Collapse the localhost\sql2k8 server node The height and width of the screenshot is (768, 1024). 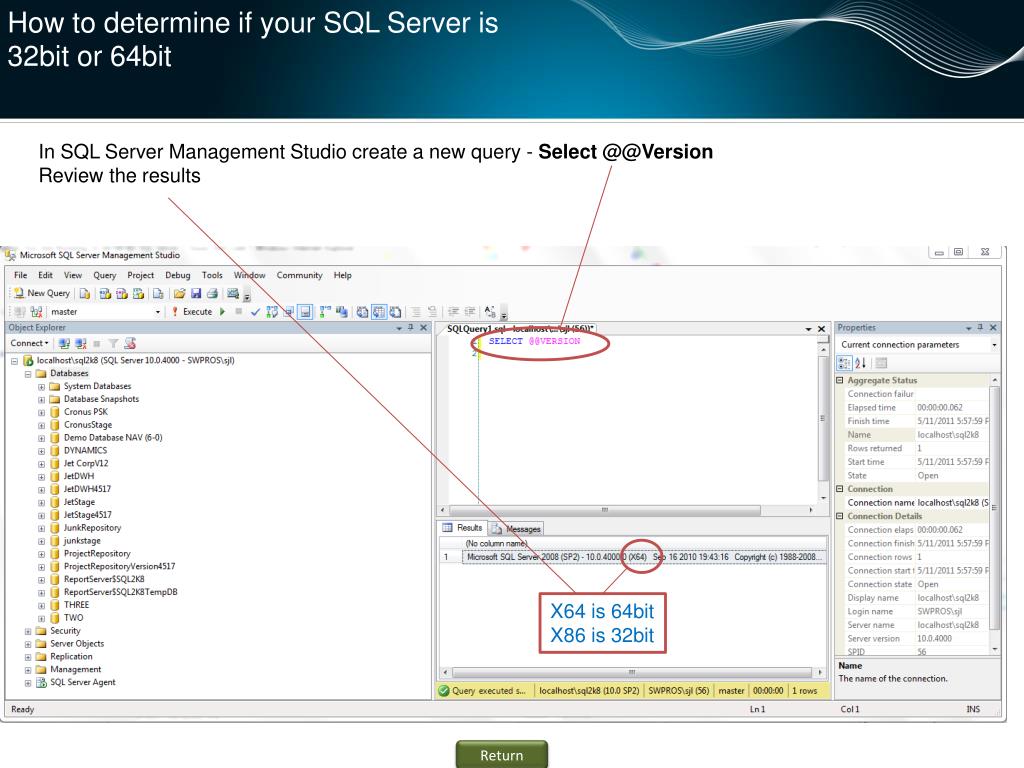pos(14,361)
